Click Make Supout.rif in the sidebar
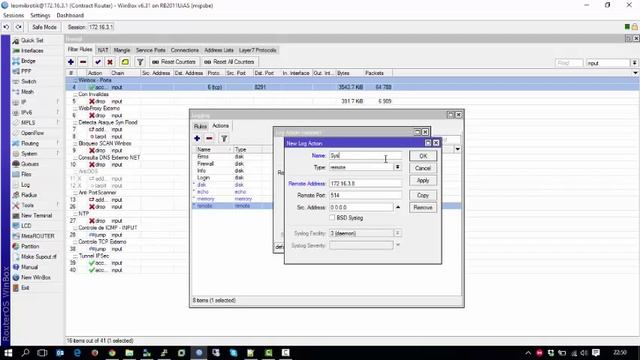Viewport: 640px width, 360px height. (x=38, y=257)
